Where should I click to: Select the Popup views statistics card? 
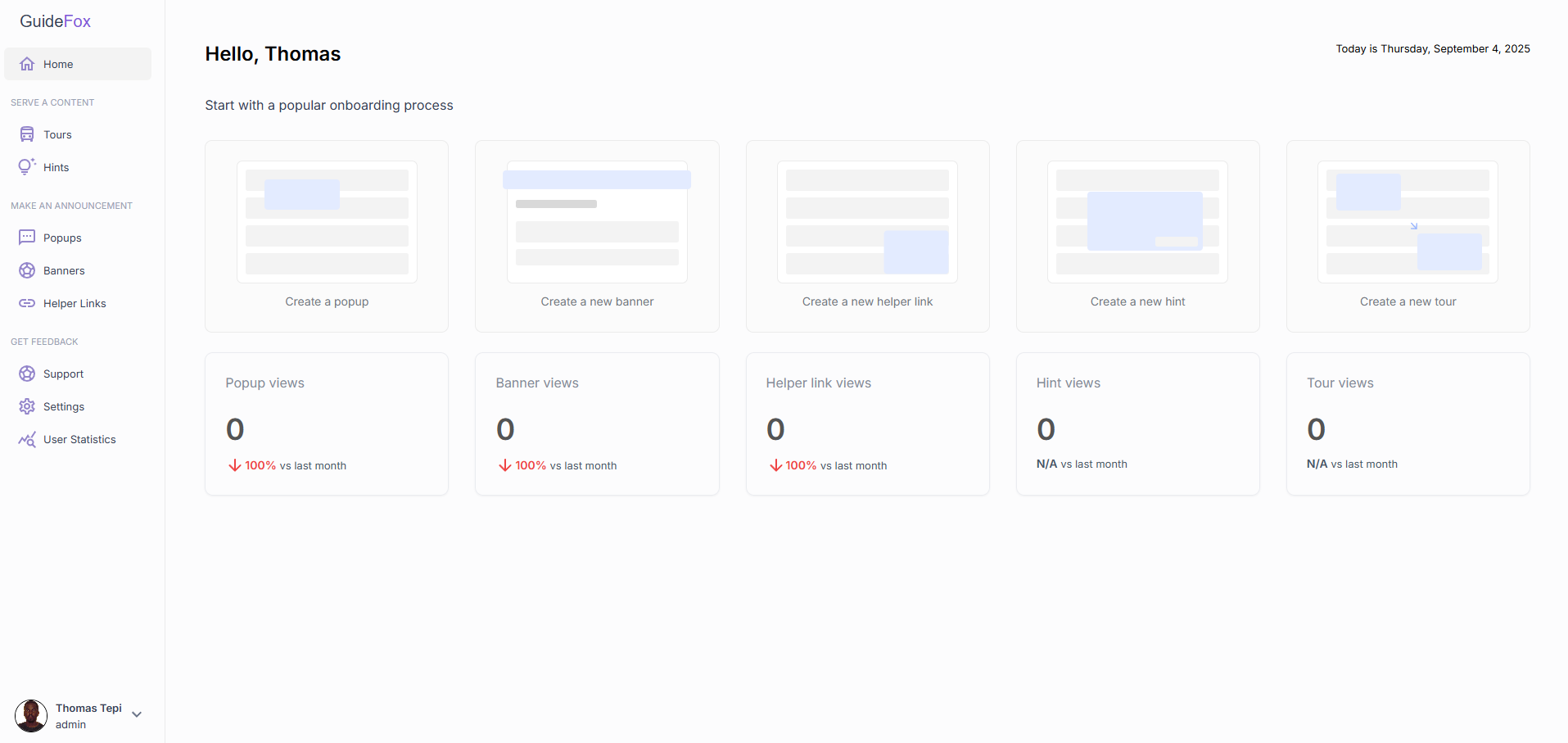[x=326, y=424]
